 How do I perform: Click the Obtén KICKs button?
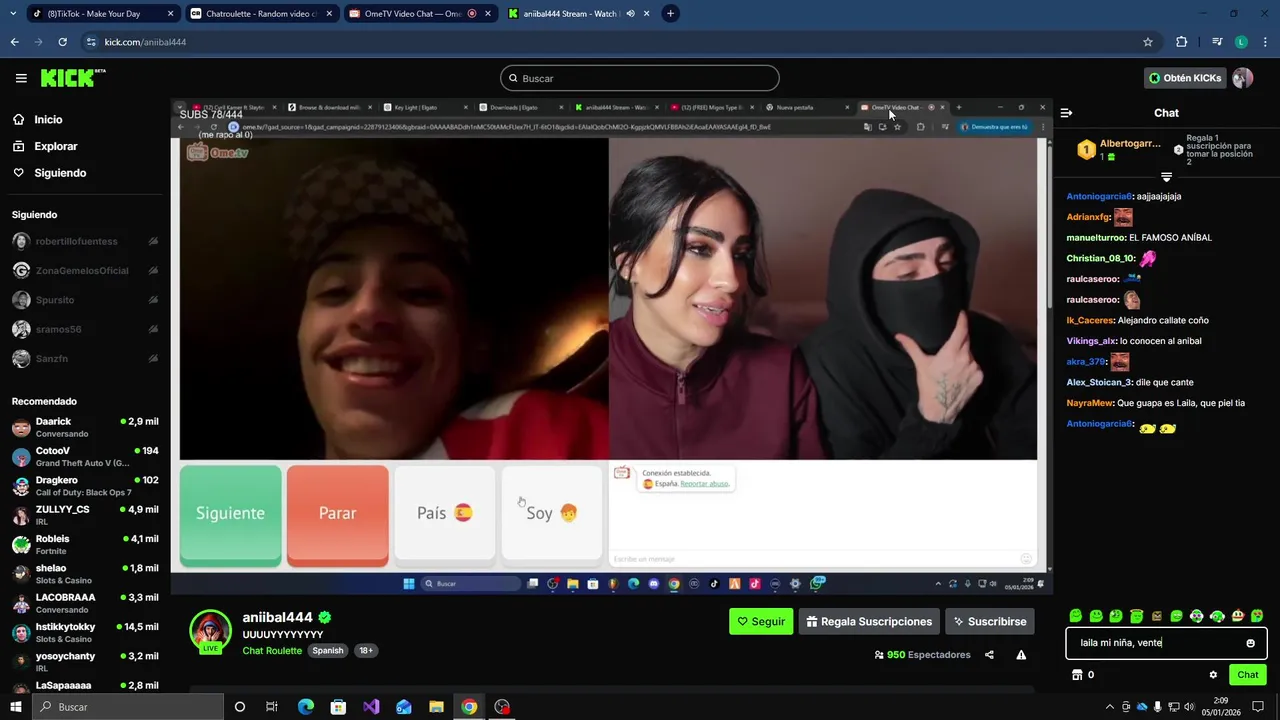pos(1184,78)
